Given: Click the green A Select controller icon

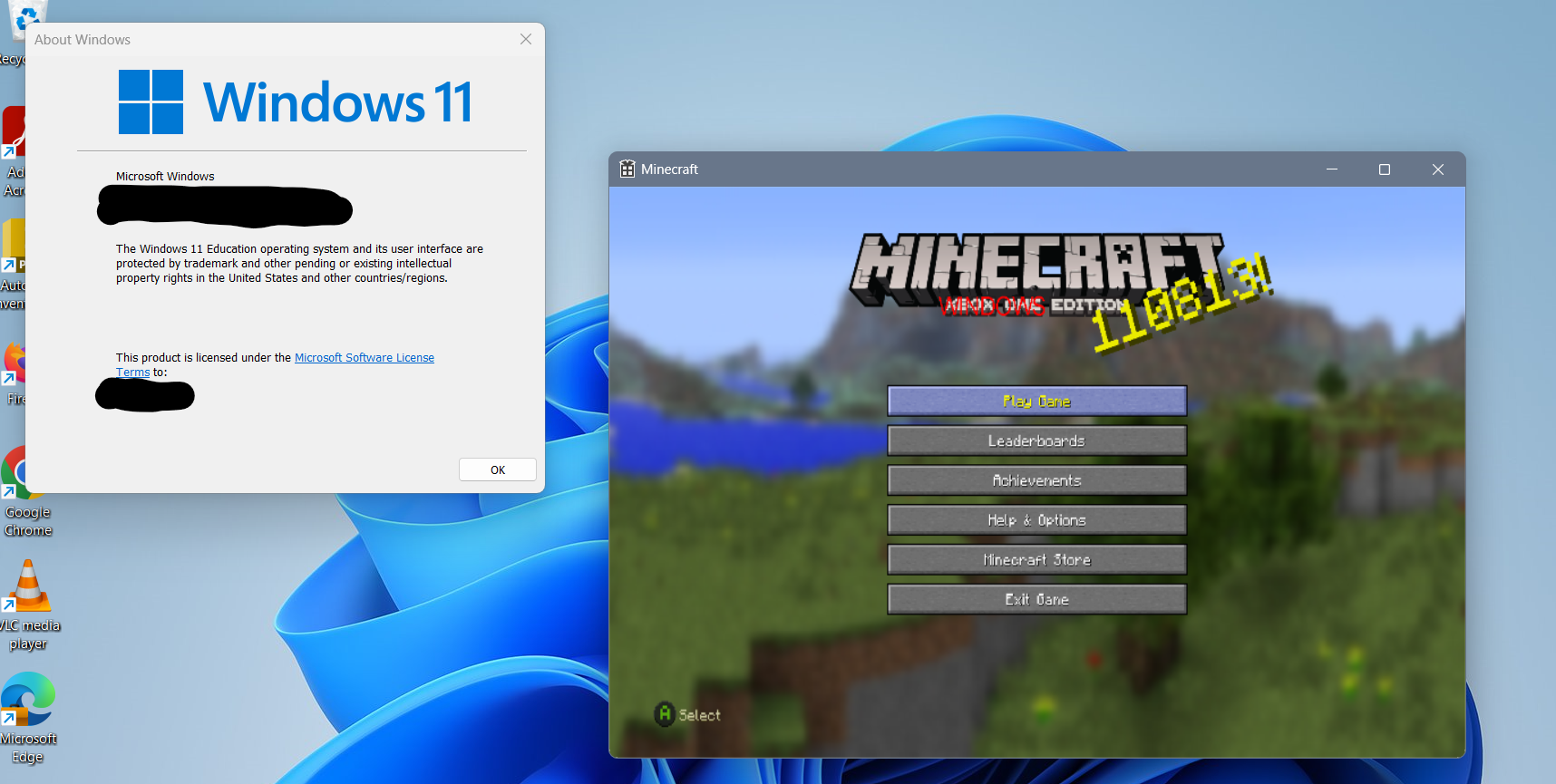Looking at the screenshot, I should point(665,714).
